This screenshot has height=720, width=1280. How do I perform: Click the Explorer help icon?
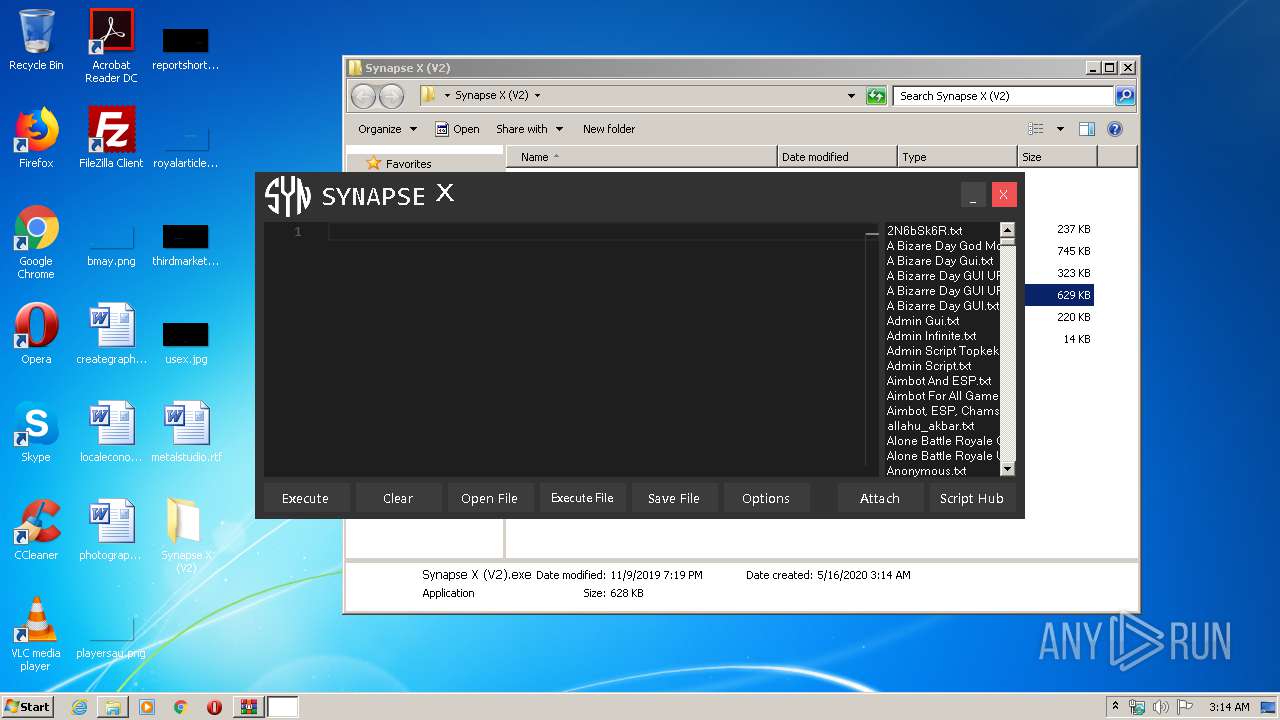click(x=1115, y=129)
